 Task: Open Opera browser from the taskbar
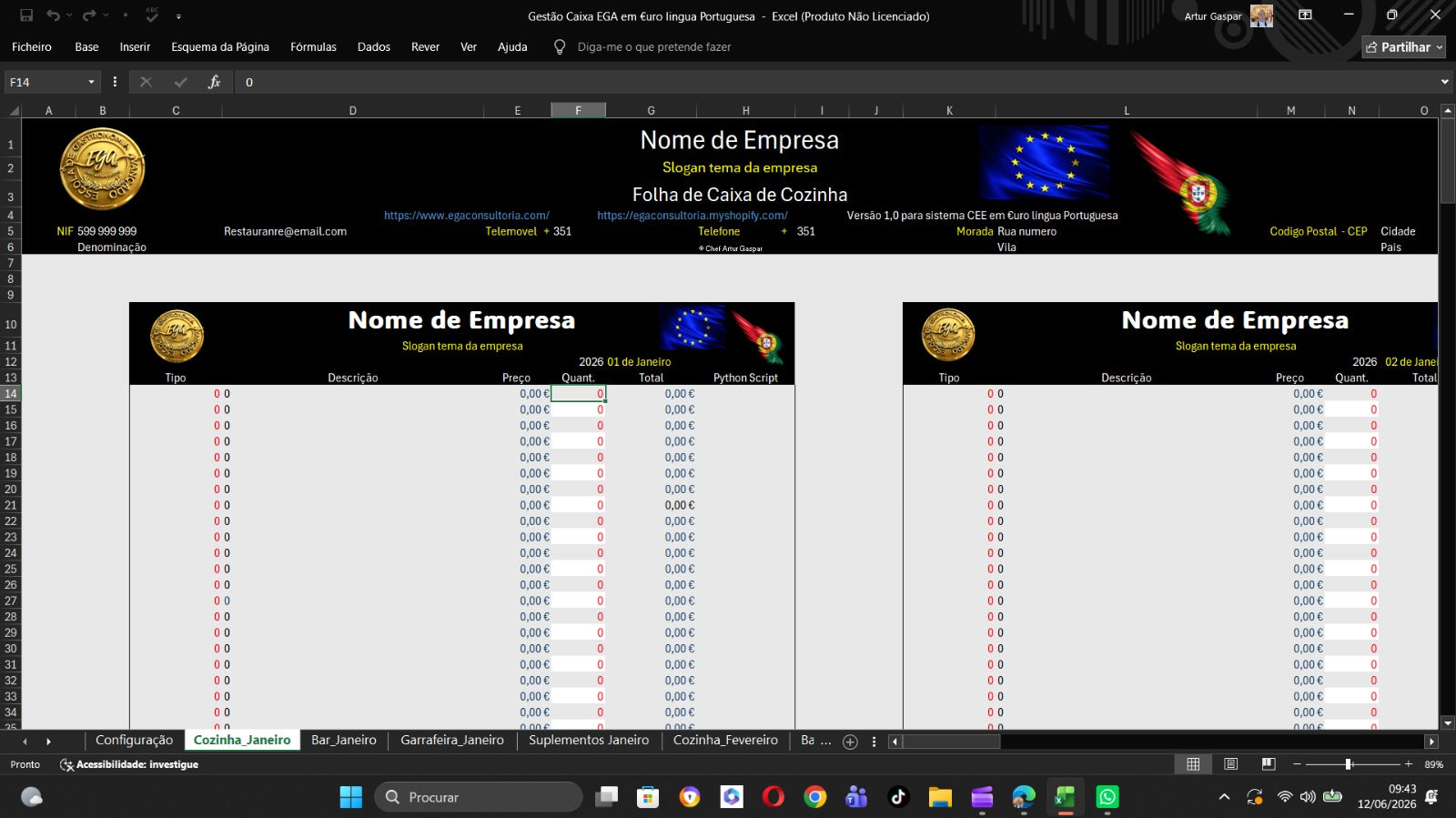tap(773, 797)
